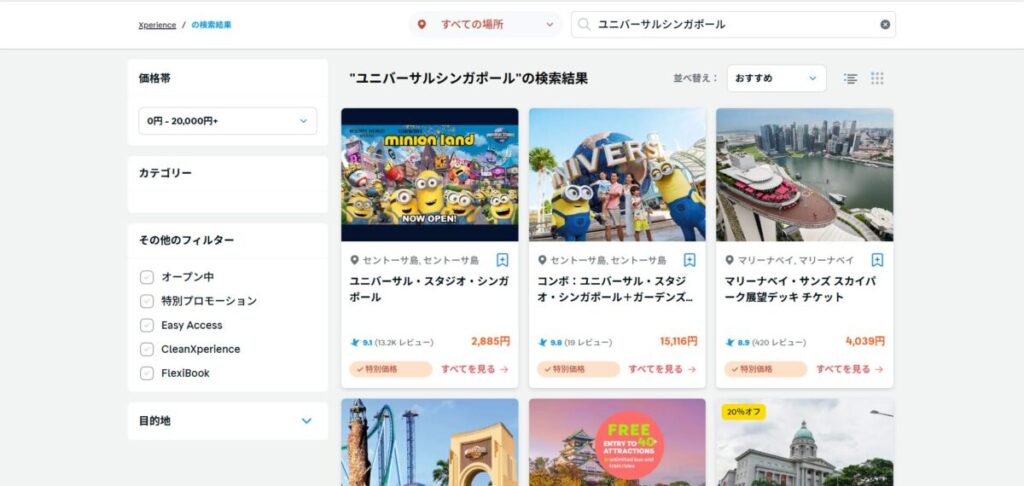Select the FlexiBook checkbox
1024x486 pixels.
(x=147, y=374)
